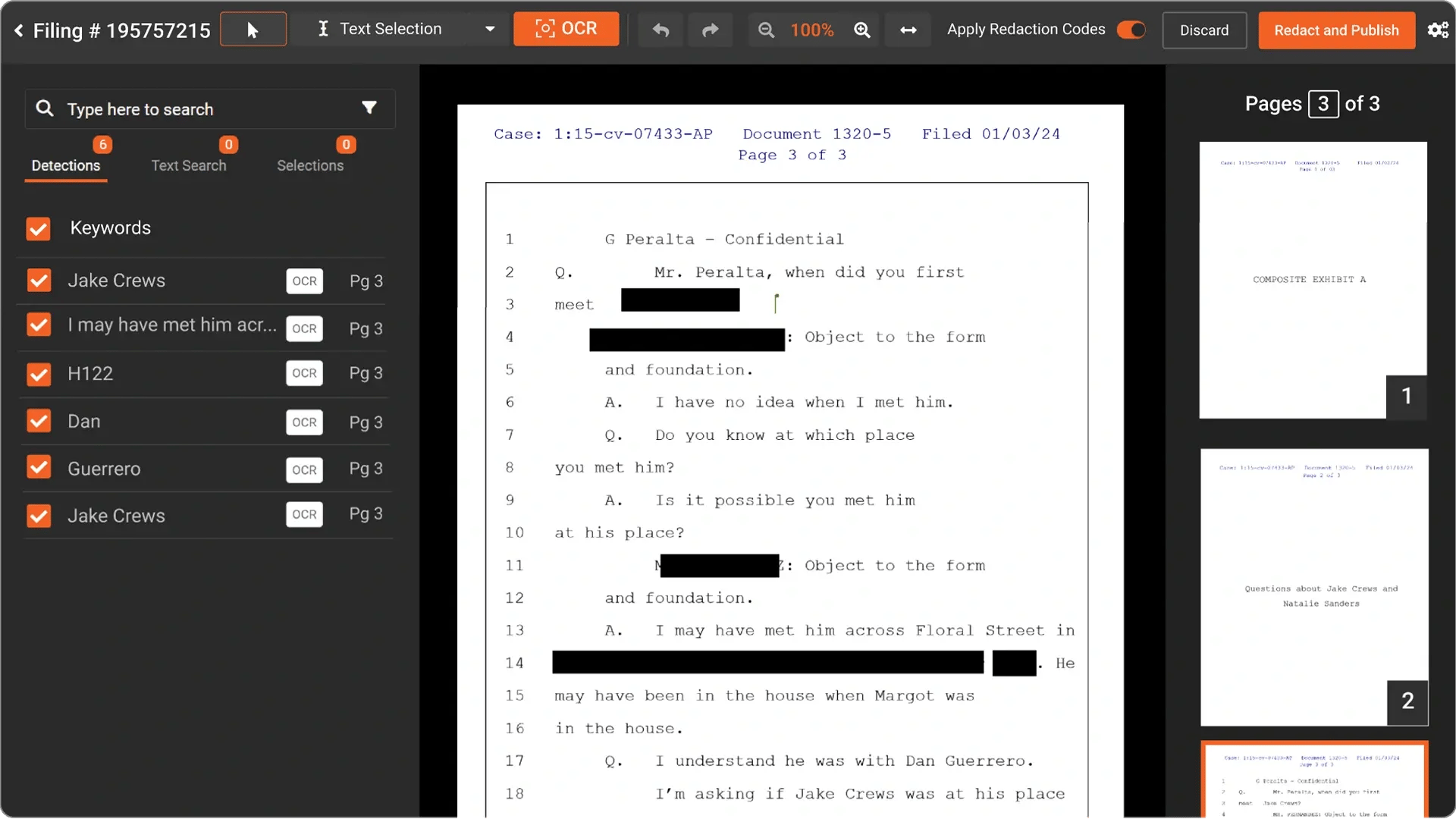Click the OCR badge on the H122 row

point(304,373)
